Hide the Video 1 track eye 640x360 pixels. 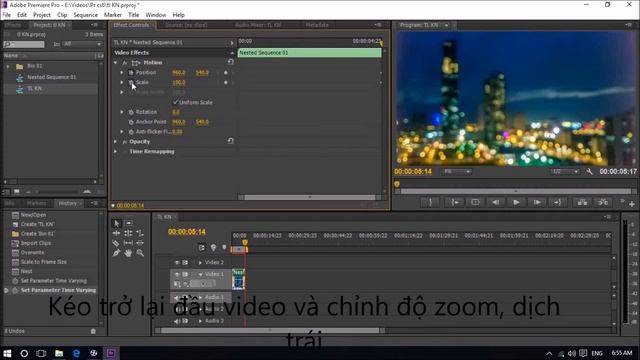click(177, 274)
